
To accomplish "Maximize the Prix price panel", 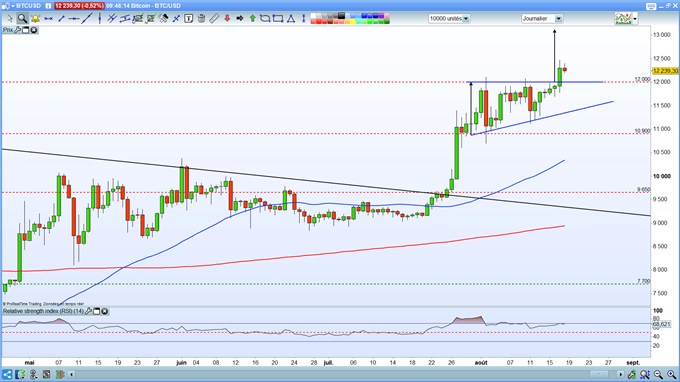I will (x=26, y=30).
